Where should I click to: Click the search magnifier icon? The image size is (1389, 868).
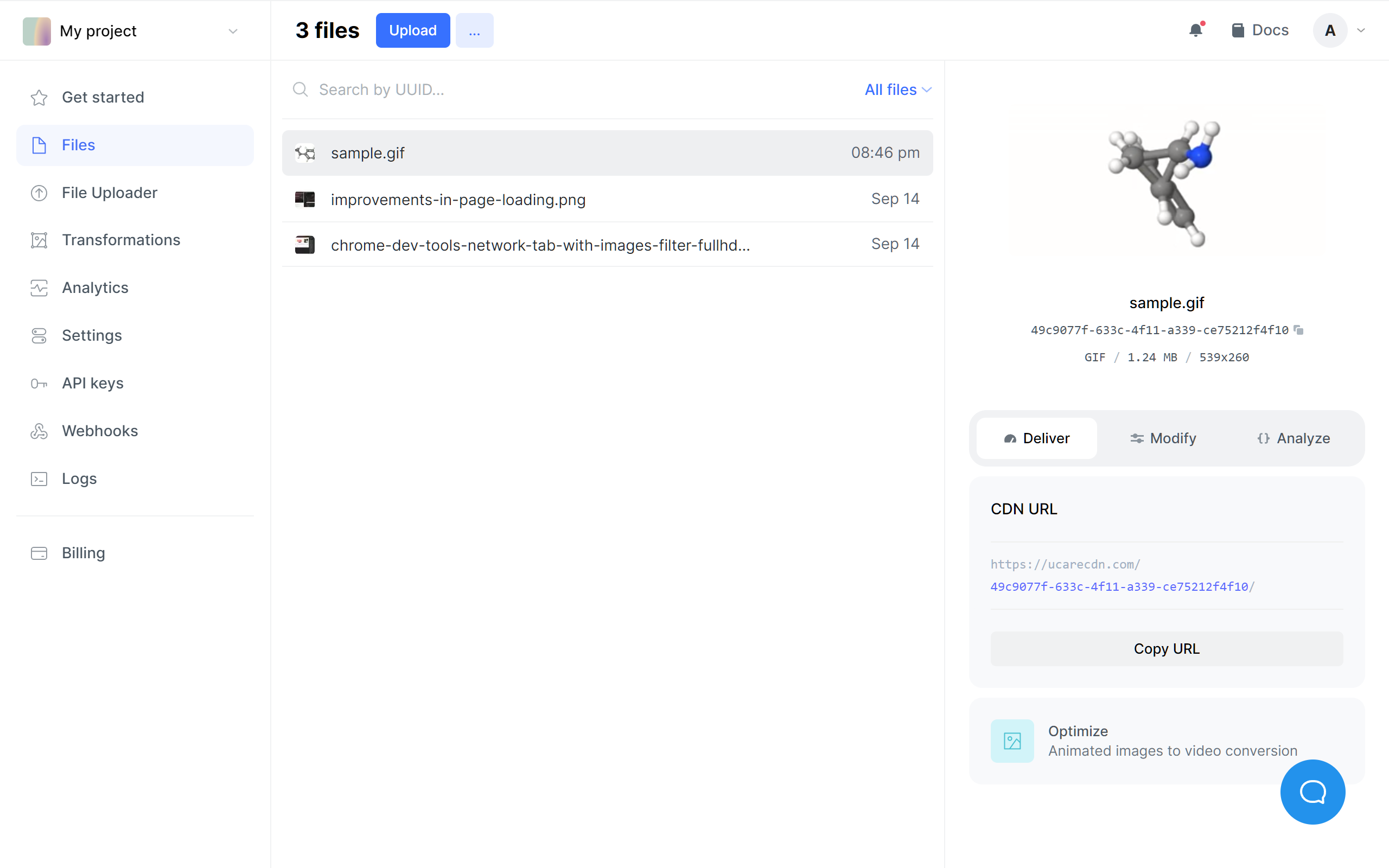(300, 90)
